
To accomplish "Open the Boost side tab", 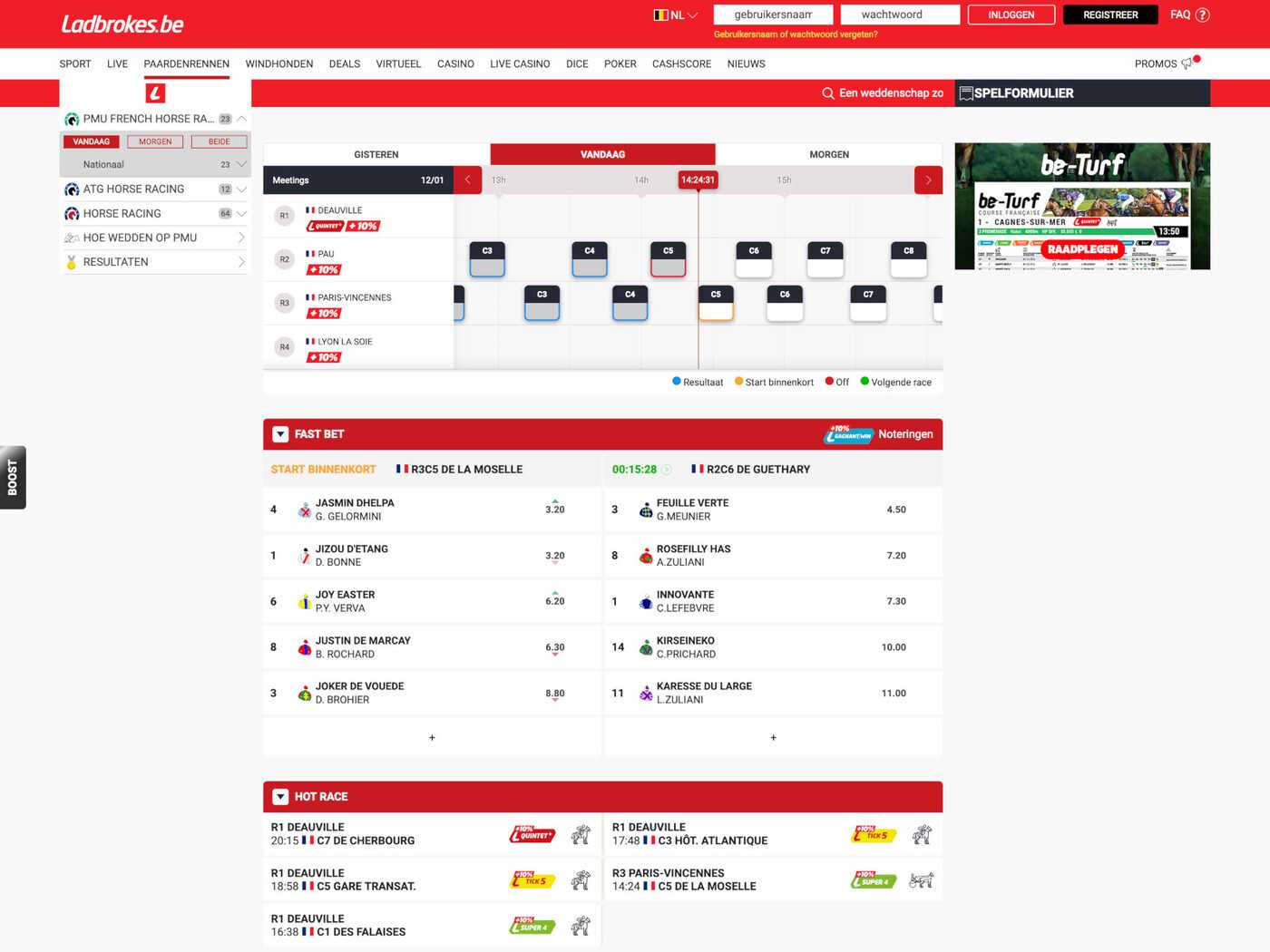I will [x=13, y=477].
